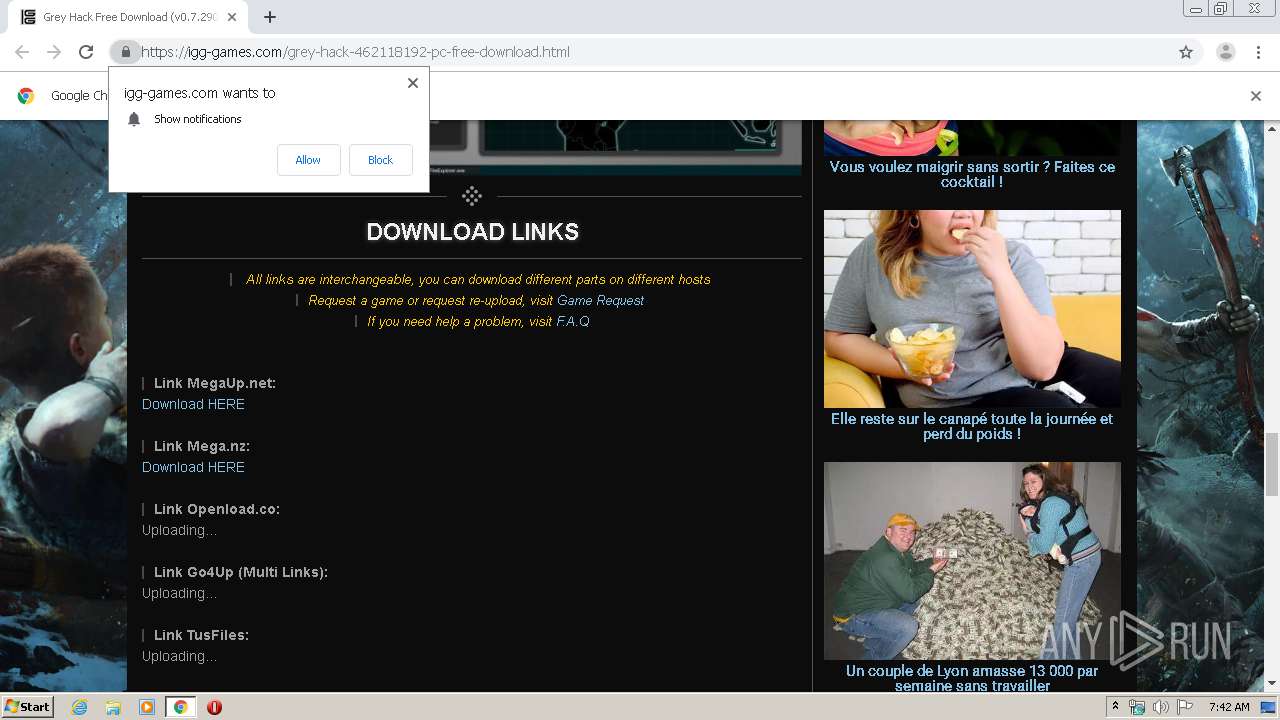
Task: Click the scrollbar up arrow
Action: [1272, 128]
